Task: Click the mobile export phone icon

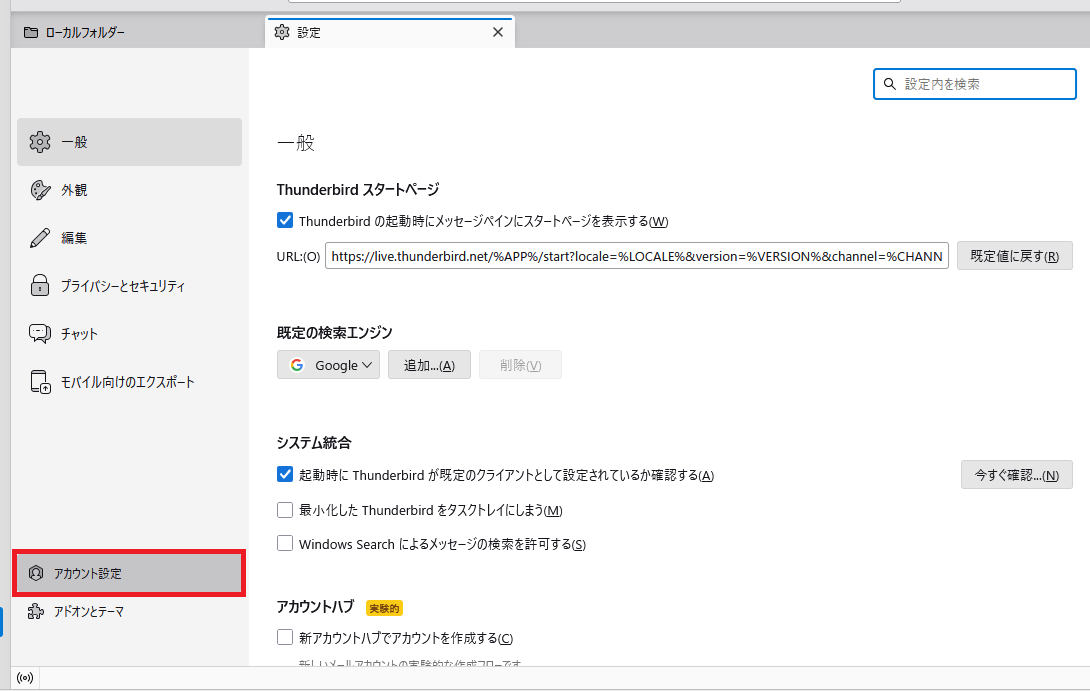Action: [40, 382]
